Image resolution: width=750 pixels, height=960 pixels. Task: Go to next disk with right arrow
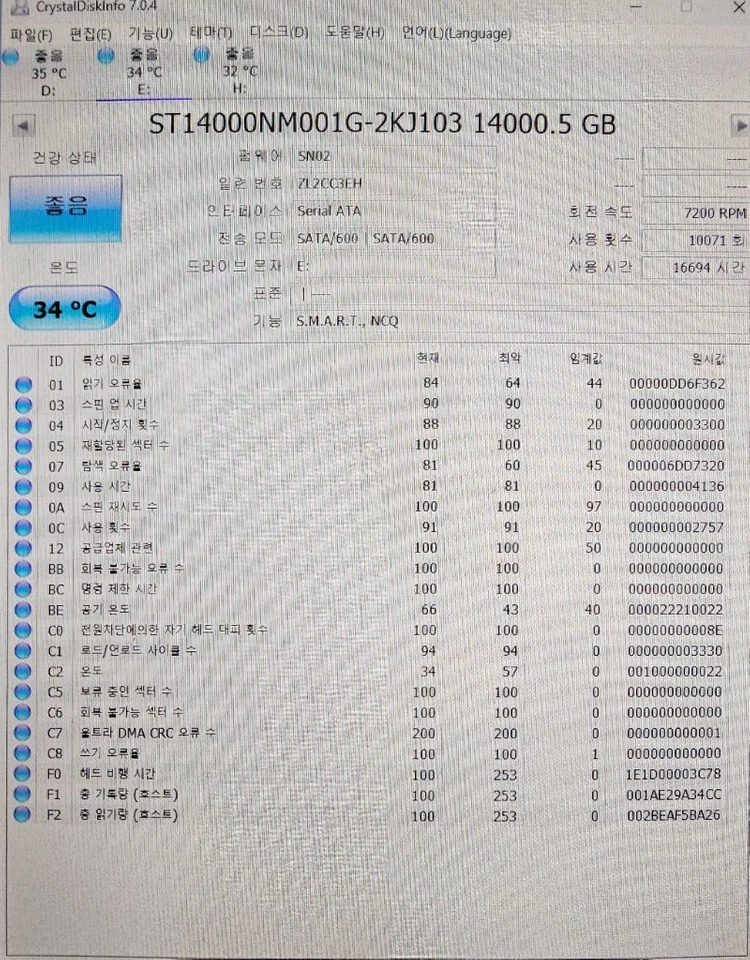(740, 127)
